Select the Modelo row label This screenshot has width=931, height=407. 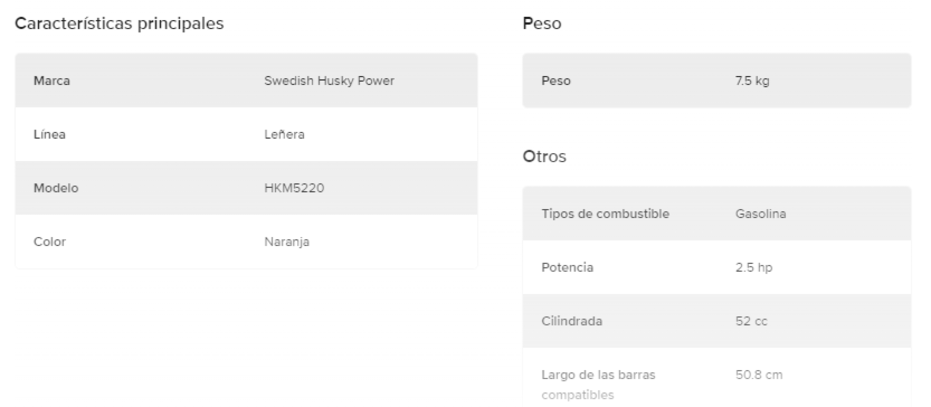pos(56,188)
